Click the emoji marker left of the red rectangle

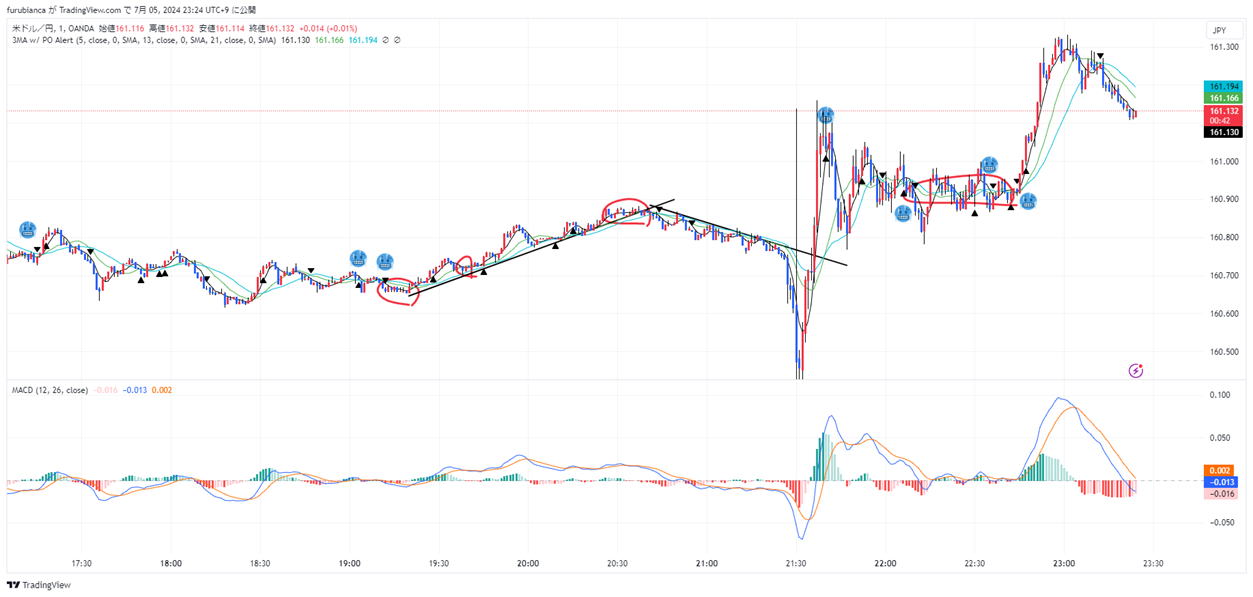pos(903,212)
